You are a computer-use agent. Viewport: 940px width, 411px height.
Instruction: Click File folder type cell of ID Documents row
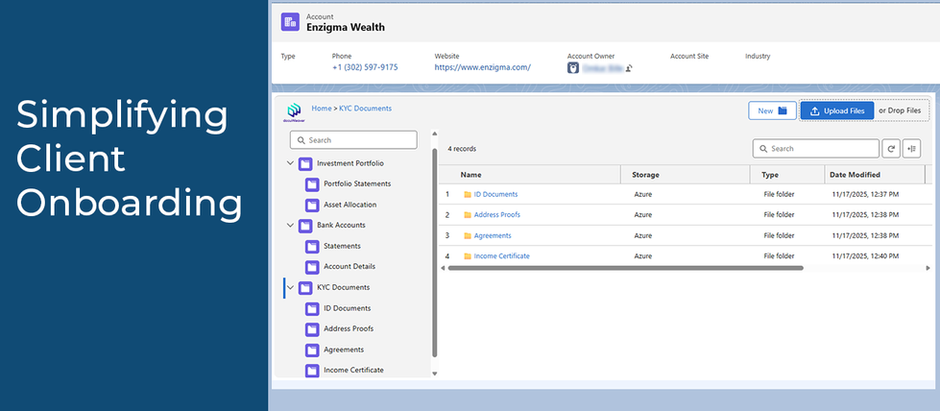pos(779,195)
